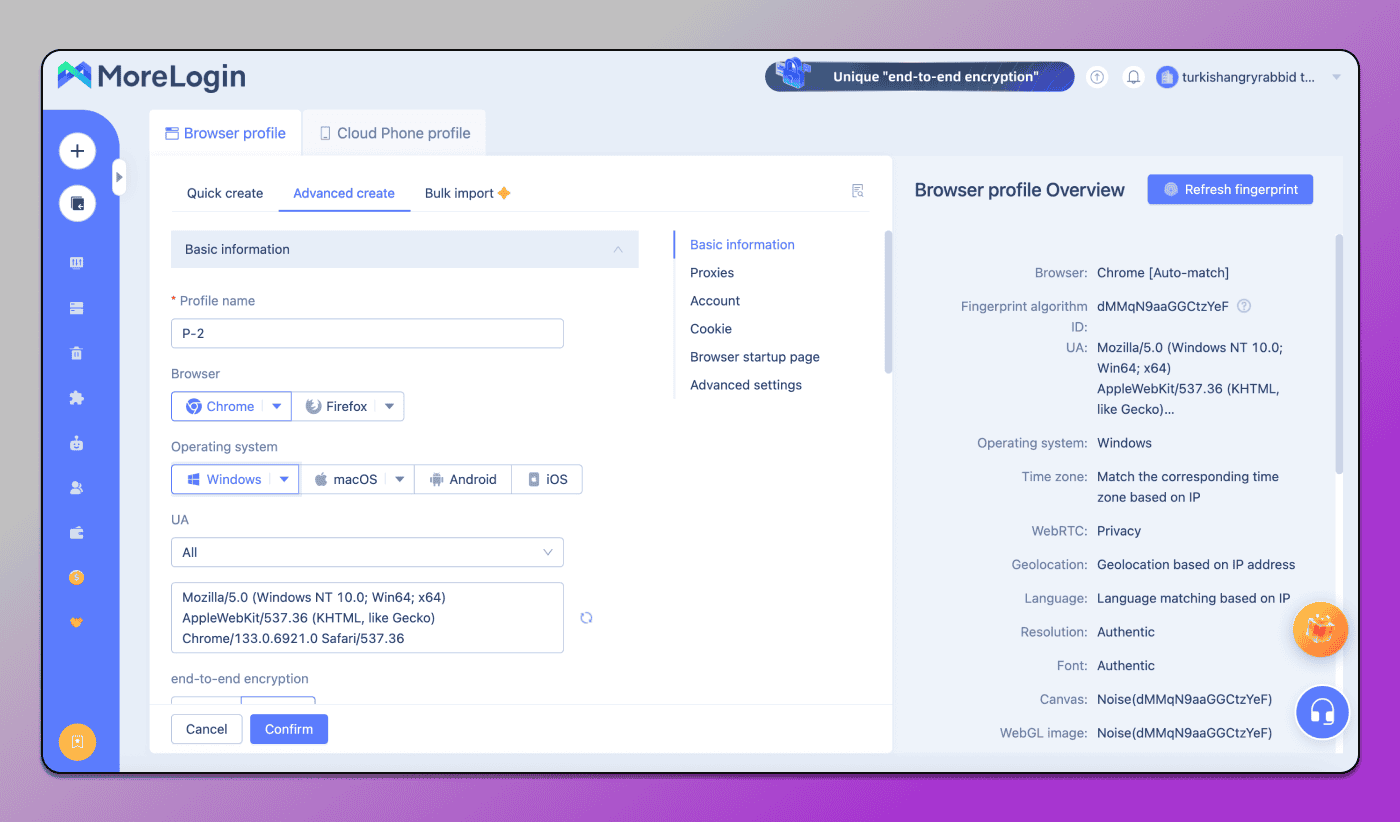This screenshot has width=1400, height=822.
Task: Click the user avatar icon in header
Action: tap(1167, 77)
